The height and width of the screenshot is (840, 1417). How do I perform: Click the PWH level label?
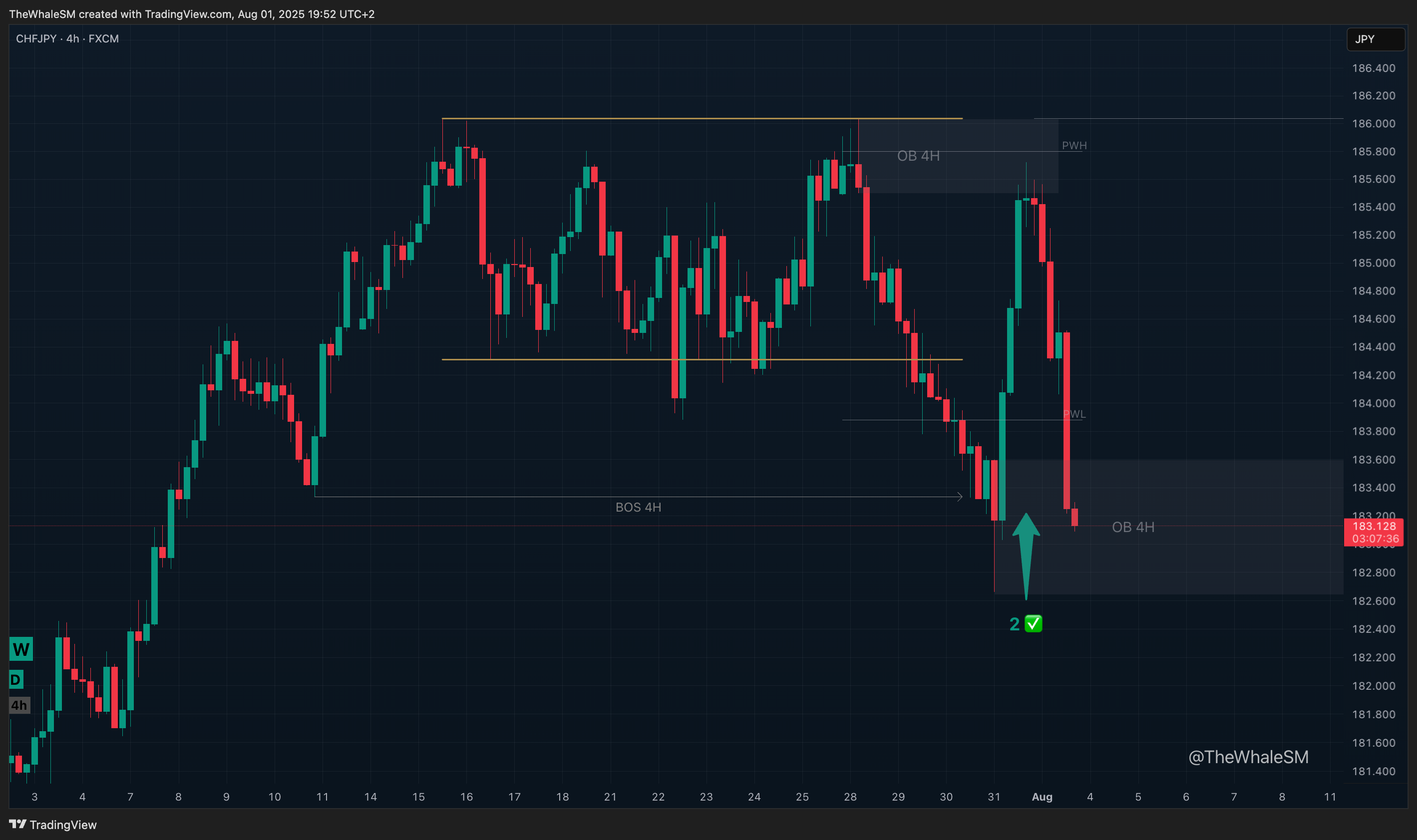[1074, 145]
